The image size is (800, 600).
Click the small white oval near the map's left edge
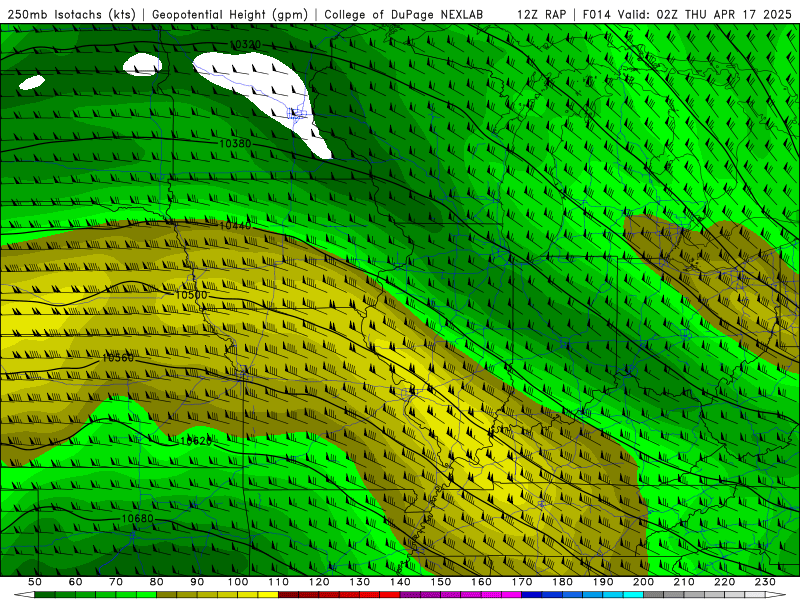pyautogui.click(x=32, y=82)
